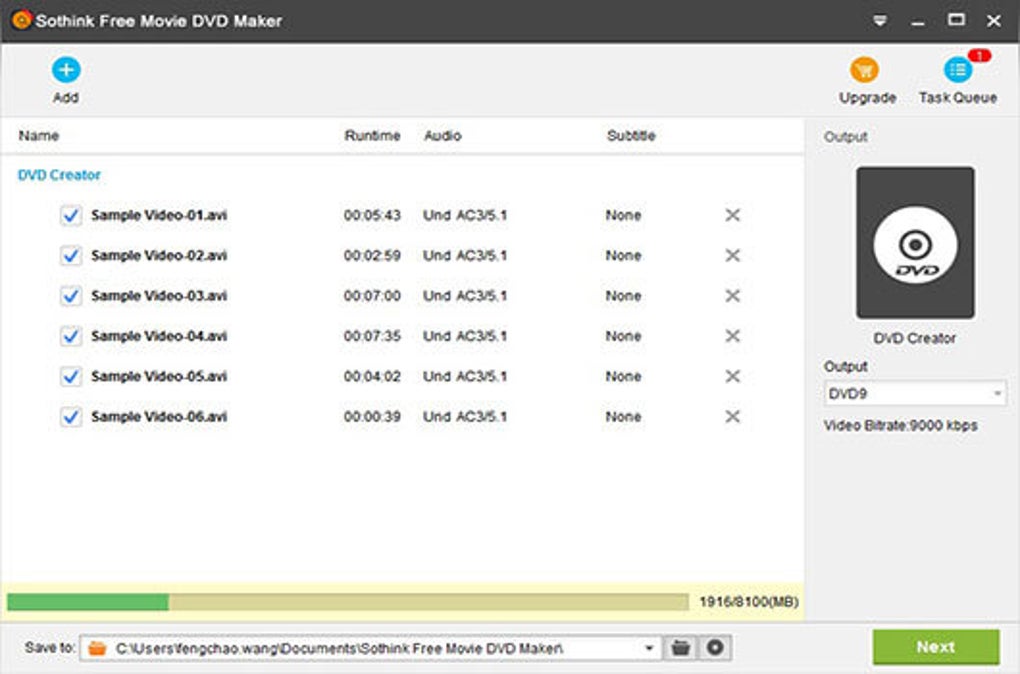Viewport: 1020px width, 674px height.
Task: Click the disc capacity progress bar
Action: [x=347, y=602]
